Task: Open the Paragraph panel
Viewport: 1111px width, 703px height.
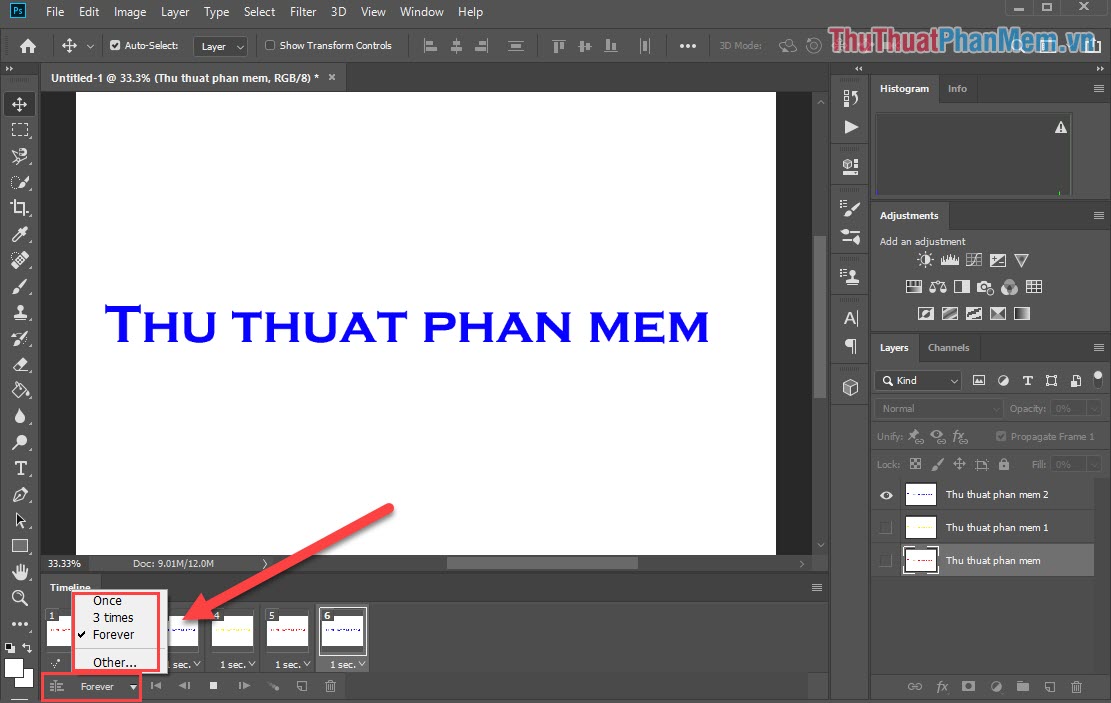Action: click(850, 345)
